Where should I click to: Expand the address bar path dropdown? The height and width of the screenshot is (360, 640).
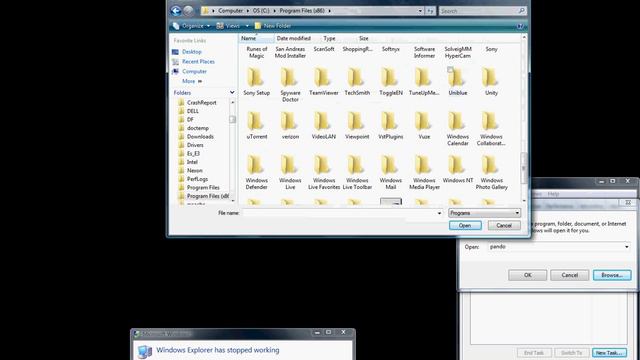pos(420,11)
